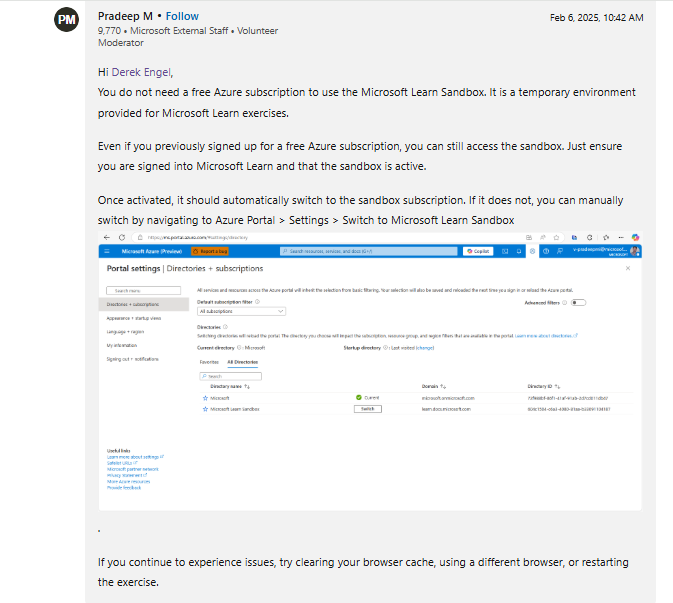Toggle the Advanced filters switch

tap(578, 303)
